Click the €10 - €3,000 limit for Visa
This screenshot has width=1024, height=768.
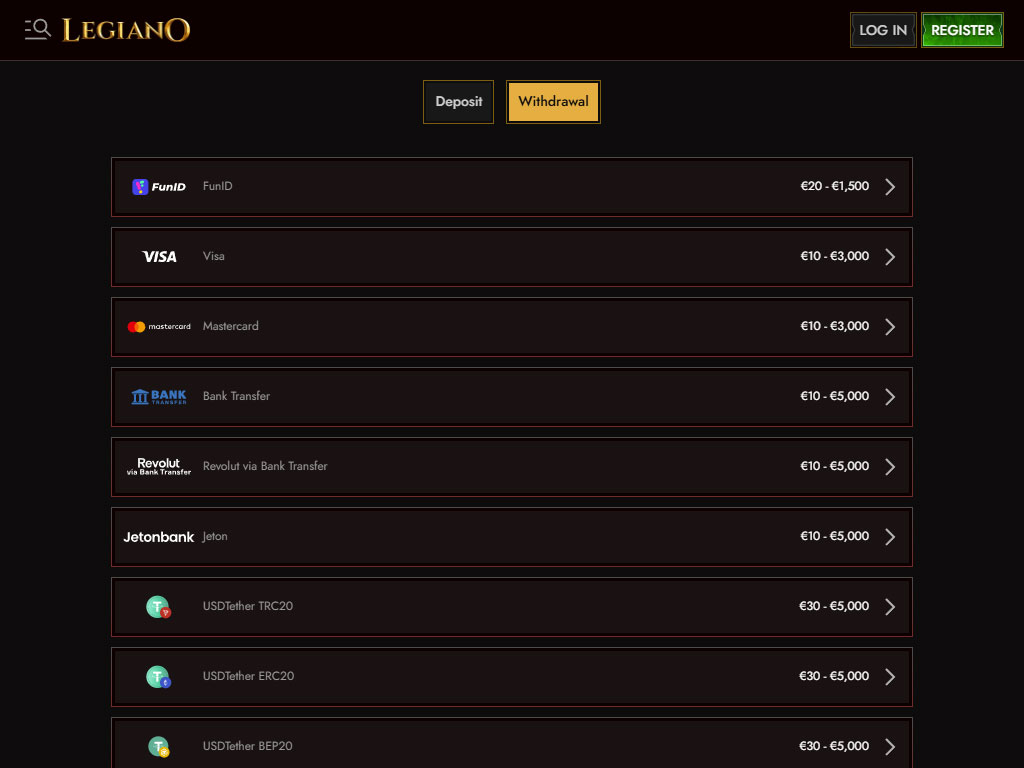point(835,256)
